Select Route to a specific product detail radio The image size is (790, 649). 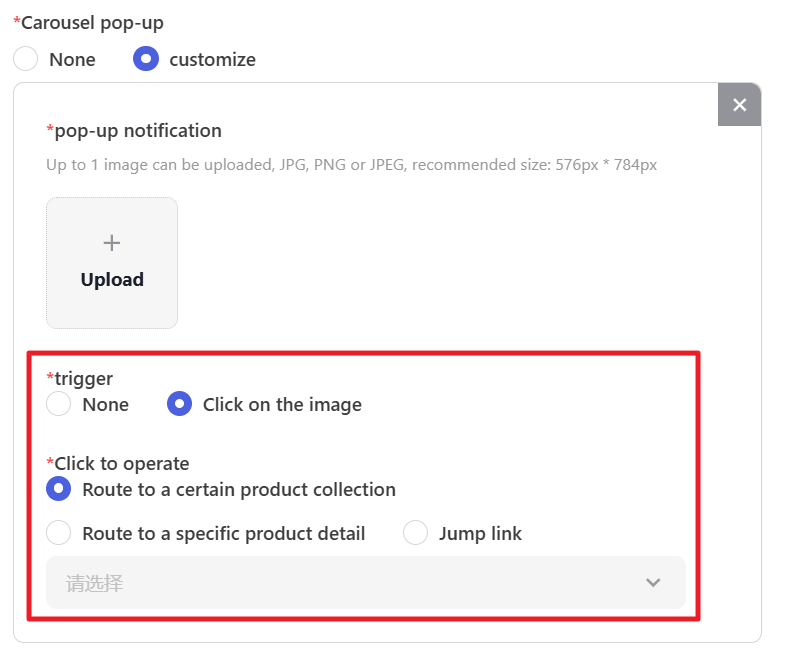click(59, 533)
